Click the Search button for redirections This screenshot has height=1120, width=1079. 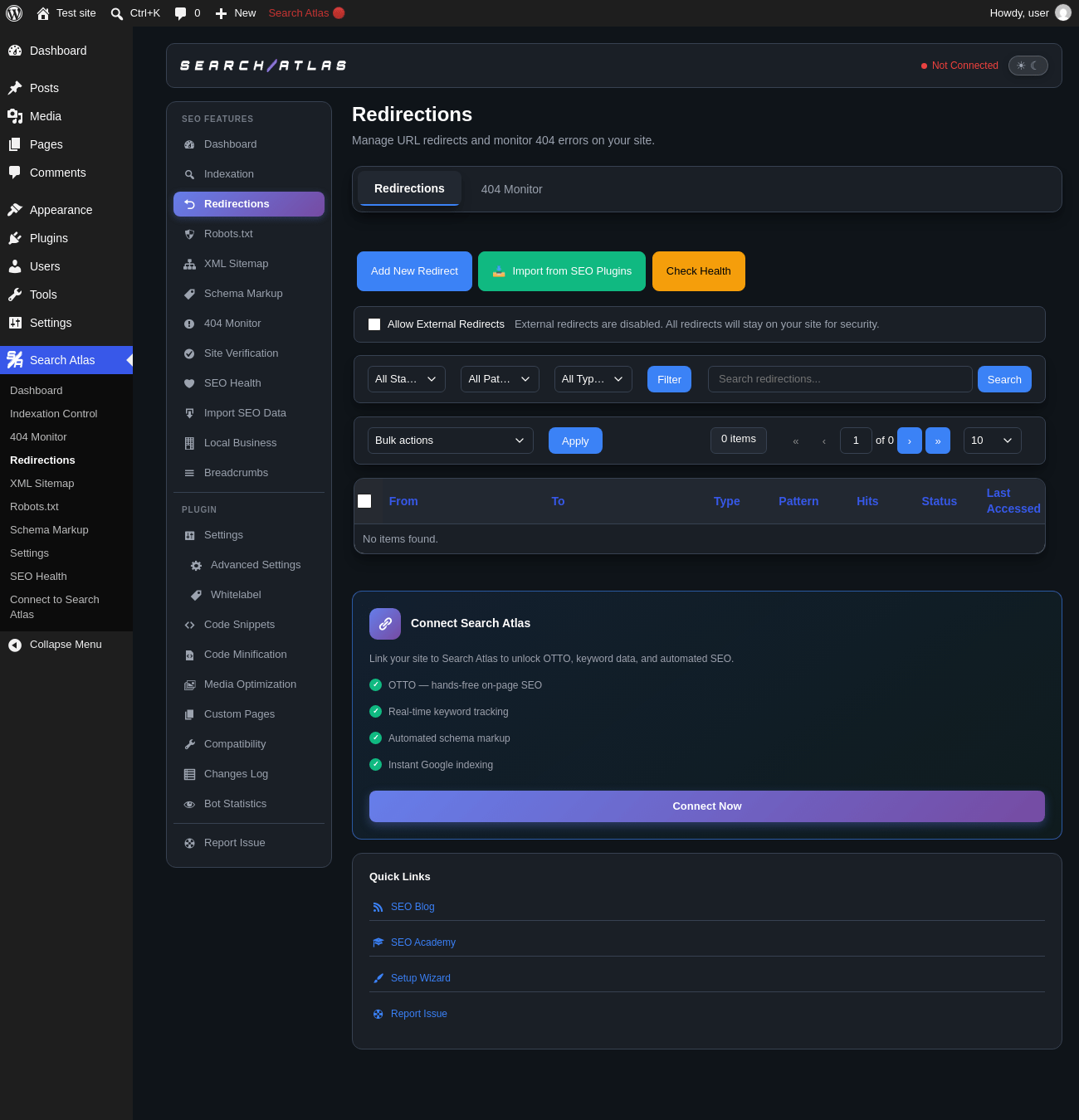click(x=1004, y=379)
